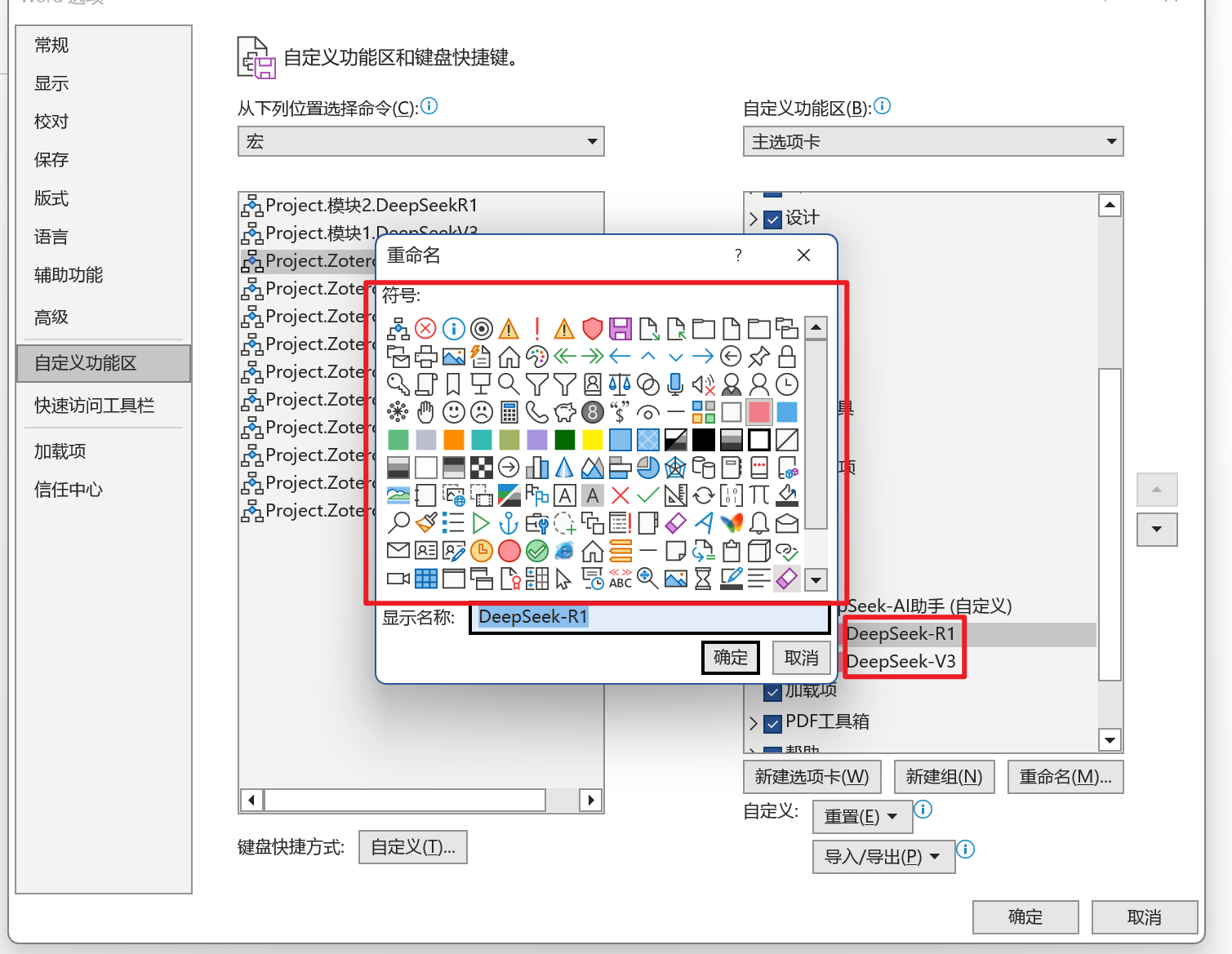The height and width of the screenshot is (954, 1232).
Task: Choose the purple floppy disk symbol
Action: click(620, 329)
